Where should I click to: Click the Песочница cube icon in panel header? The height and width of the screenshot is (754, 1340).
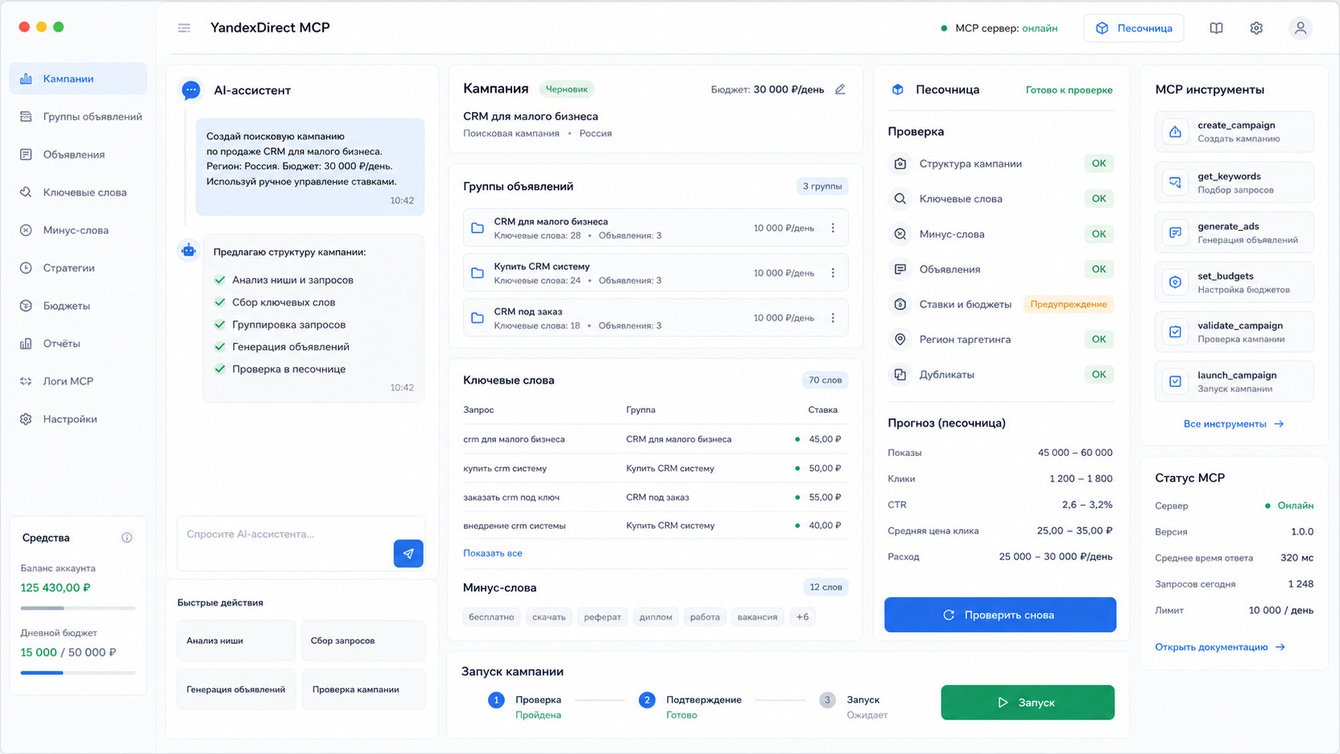898,89
